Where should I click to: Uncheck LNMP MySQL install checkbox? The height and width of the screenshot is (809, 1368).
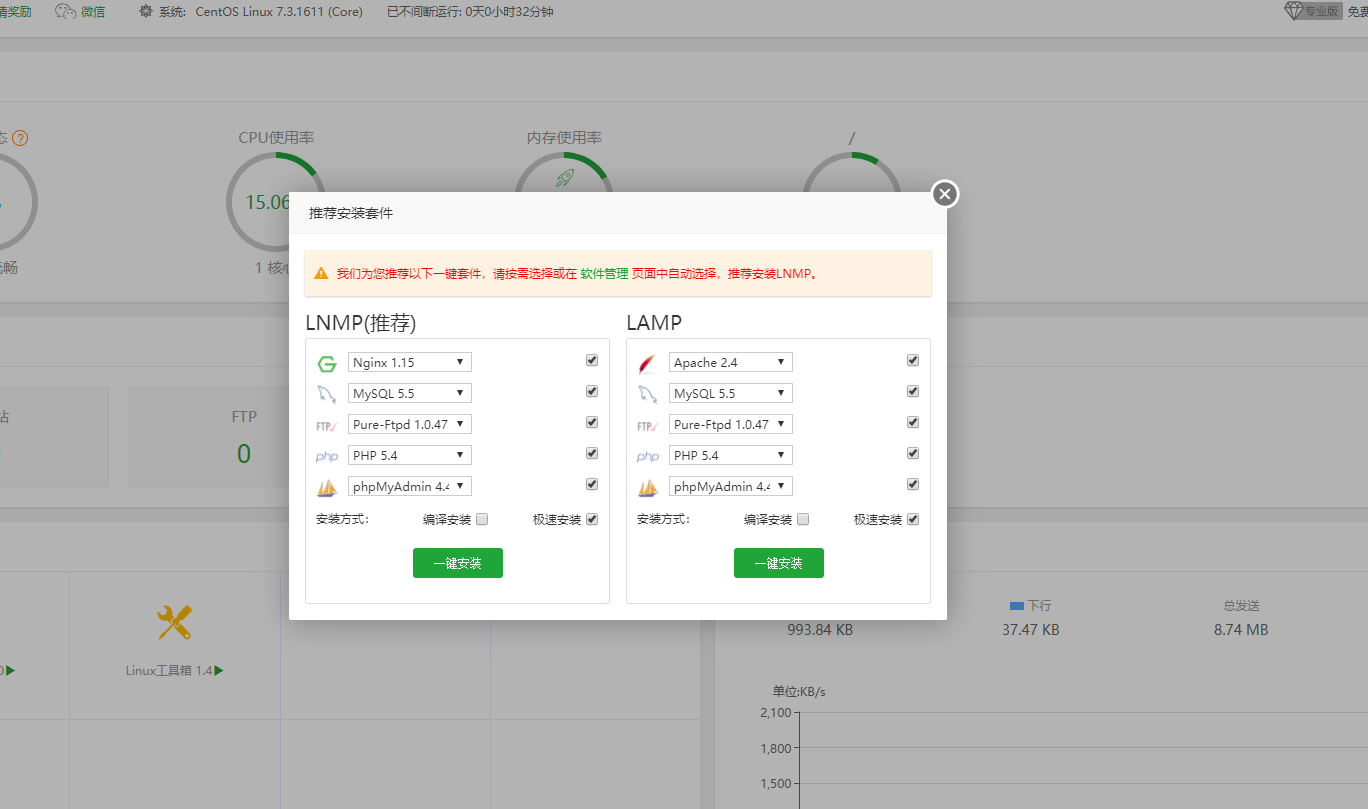coord(592,391)
